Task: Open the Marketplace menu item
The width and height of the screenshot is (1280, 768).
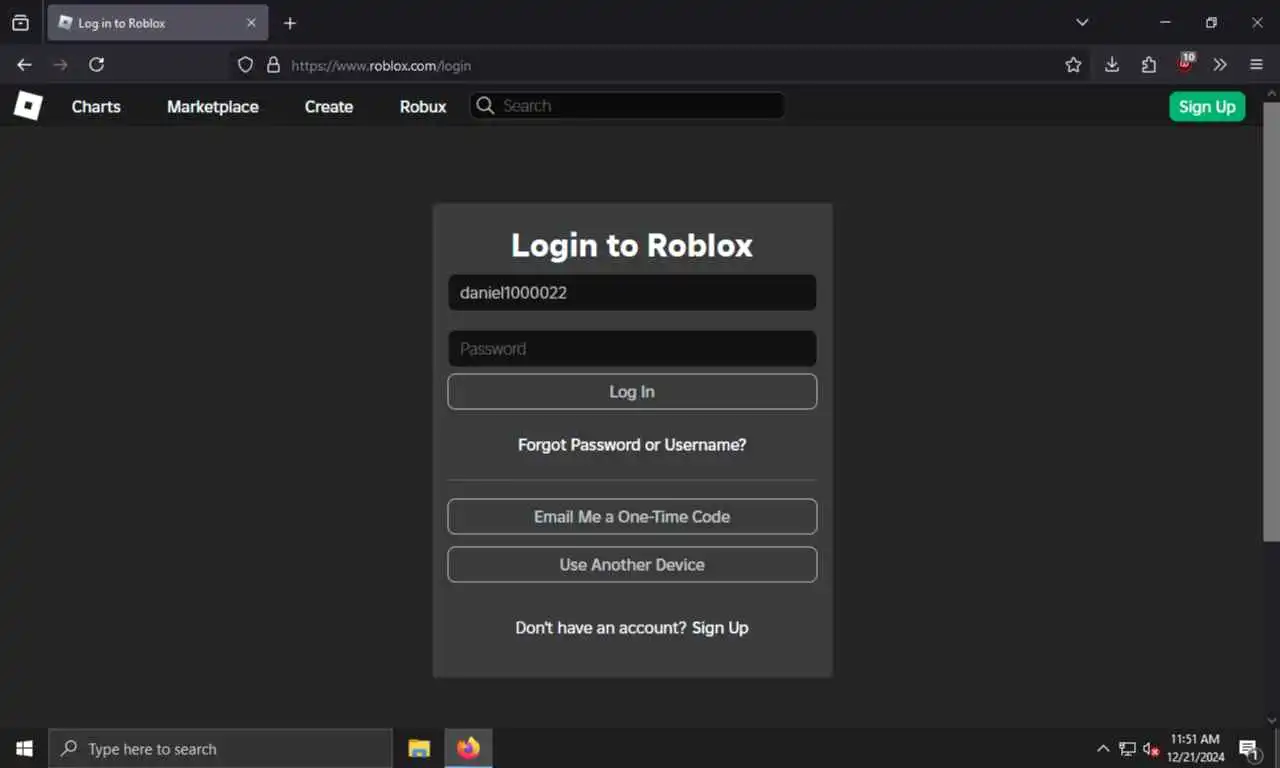Action: [213, 106]
